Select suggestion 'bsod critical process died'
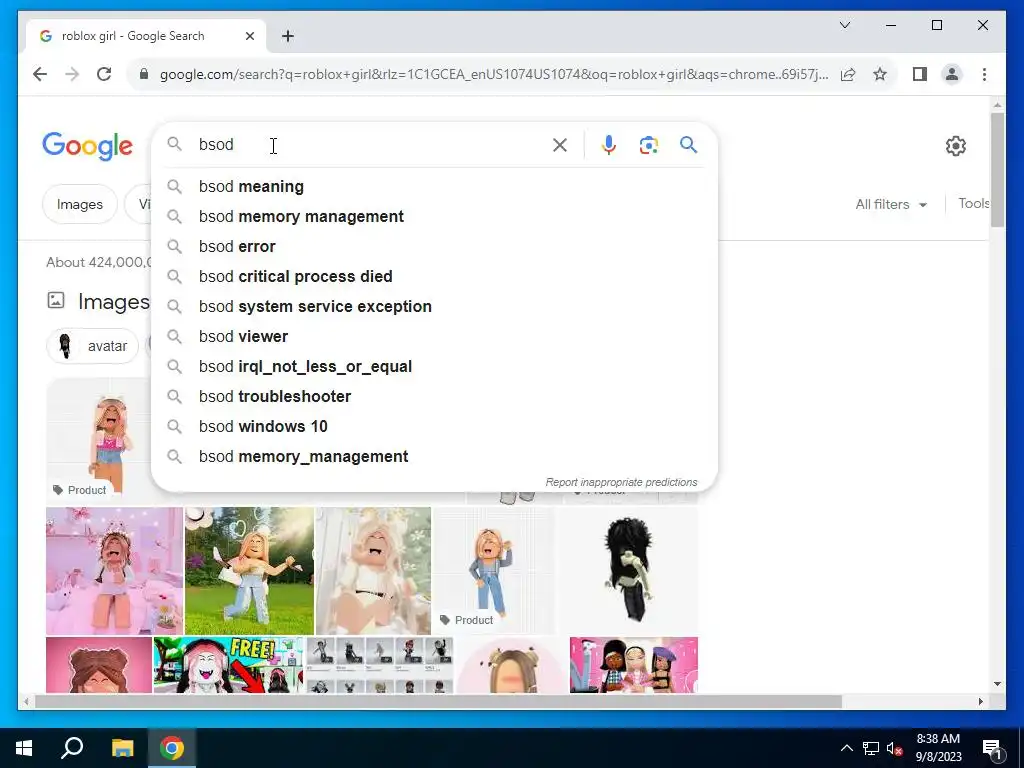This screenshot has height=768, width=1024. click(434, 277)
